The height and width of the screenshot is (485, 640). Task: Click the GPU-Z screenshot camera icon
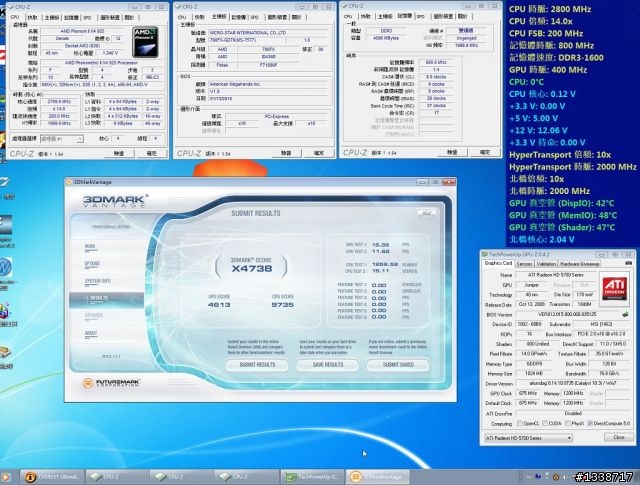628,264
